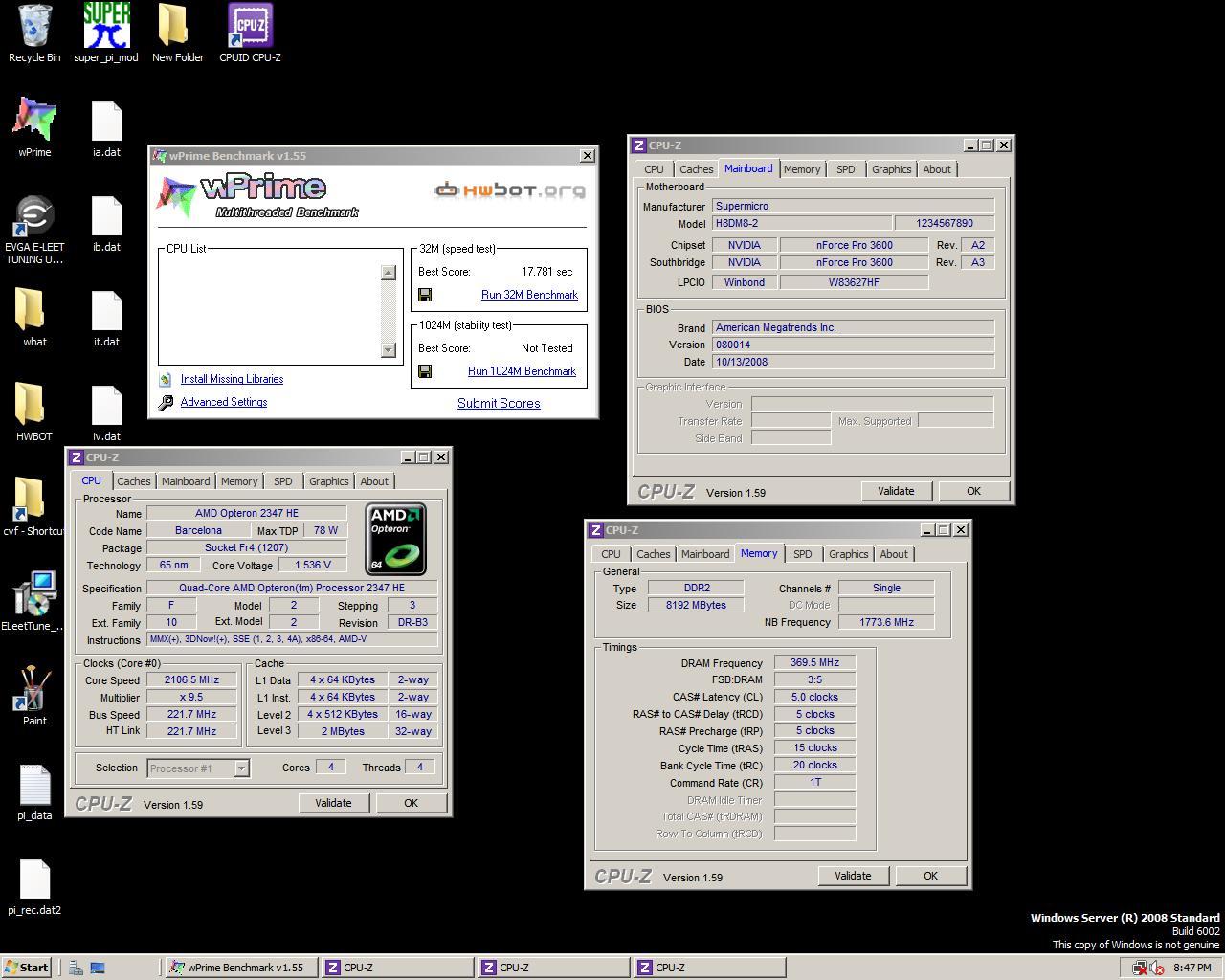Switch to Caches tab in CPU window

pyautogui.click(x=133, y=481)
